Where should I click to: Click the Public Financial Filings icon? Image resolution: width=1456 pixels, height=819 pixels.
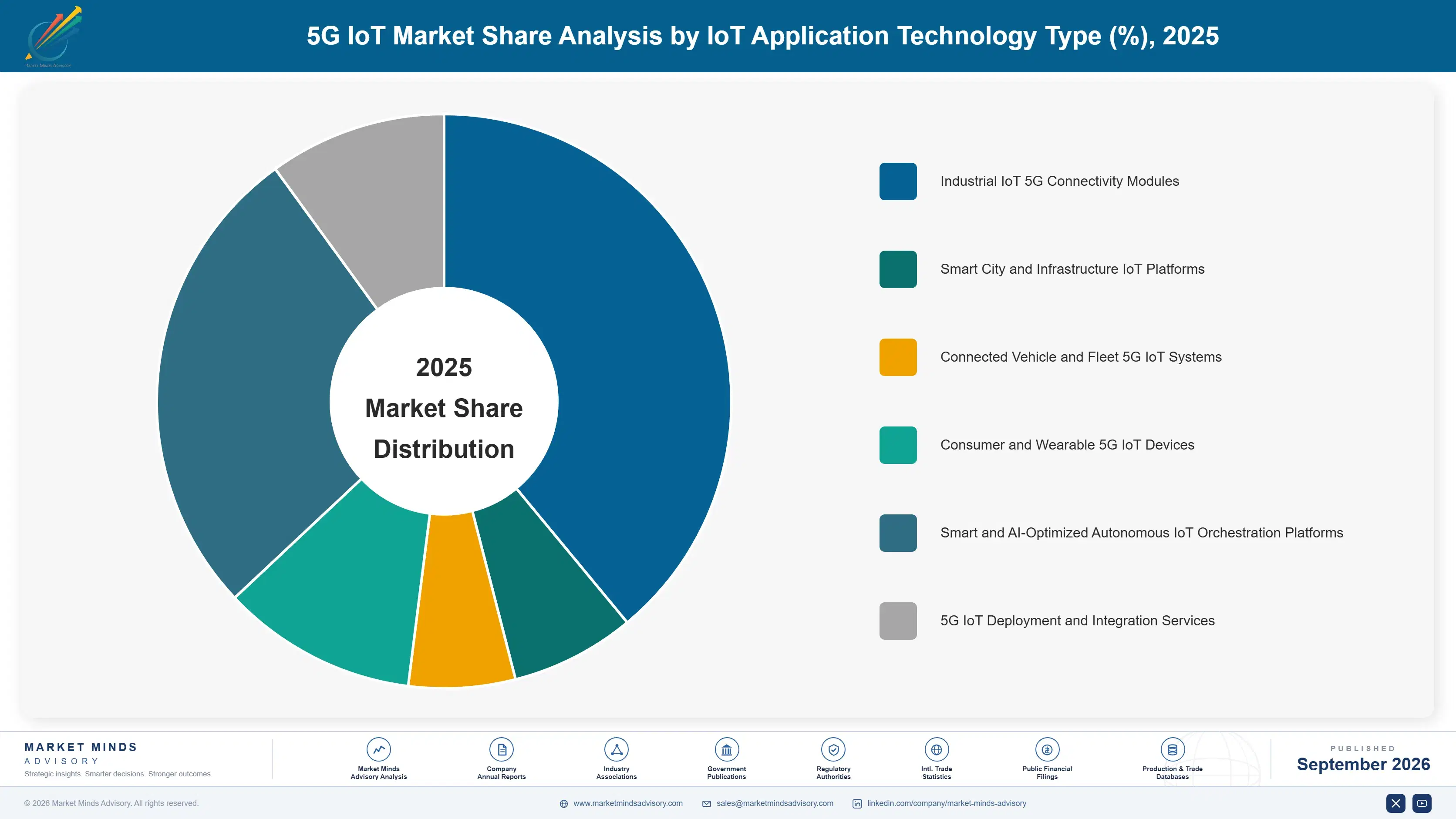[1047, 749]
